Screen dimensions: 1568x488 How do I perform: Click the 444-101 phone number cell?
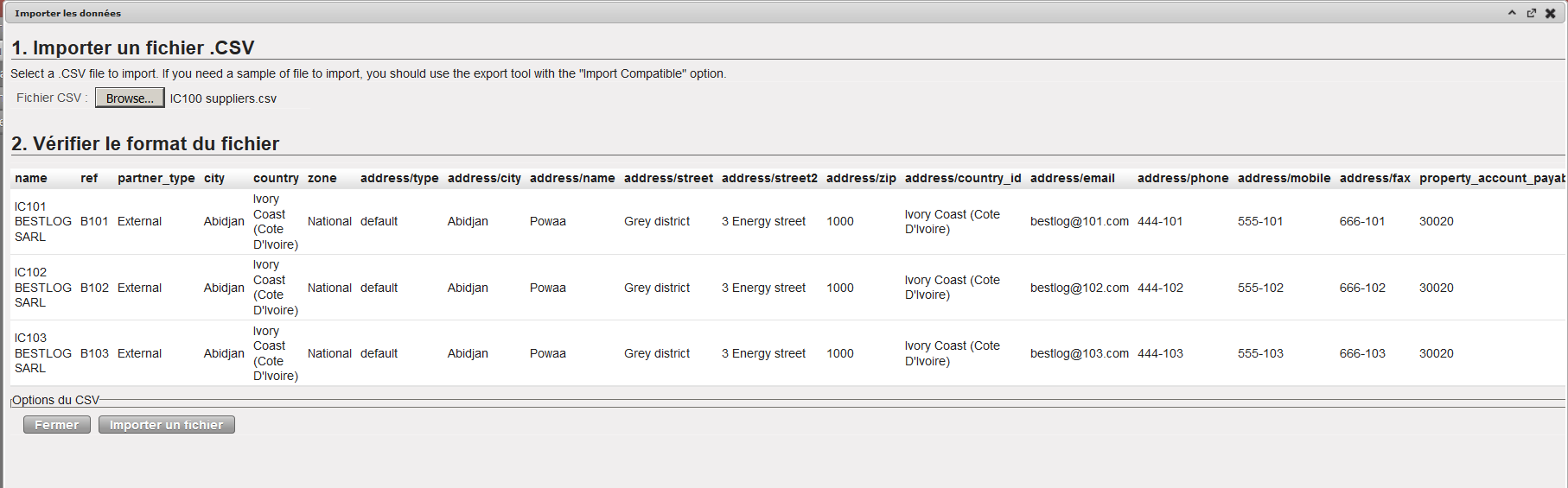pos(1160,221)
